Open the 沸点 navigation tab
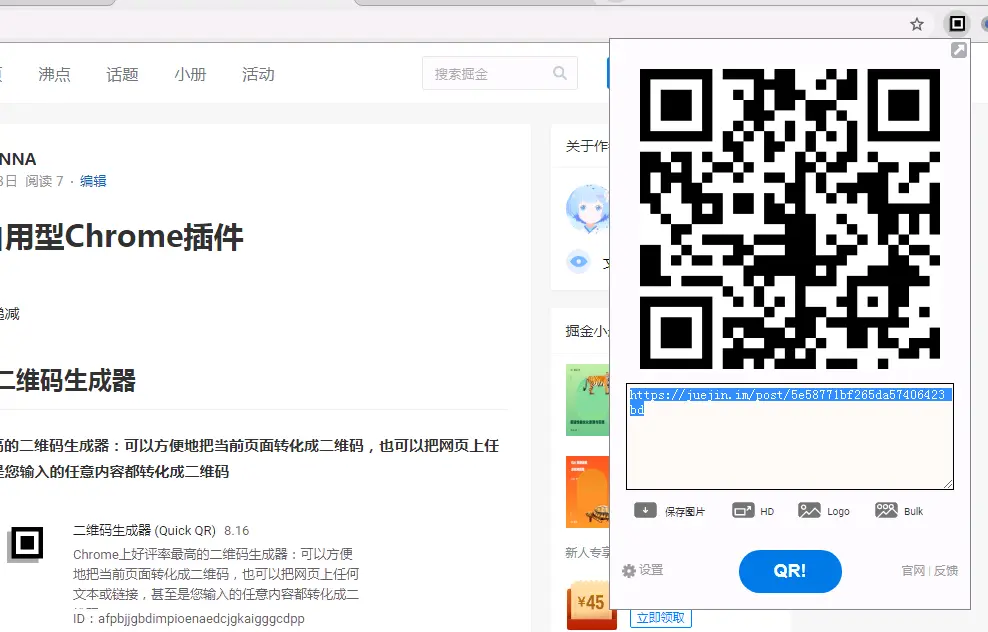988x632 pixels. point(54,74)
